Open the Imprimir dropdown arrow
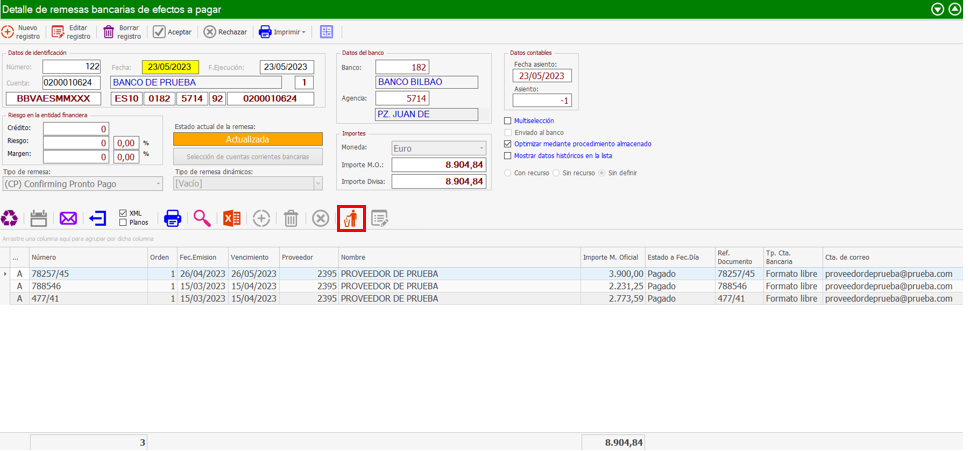The width and height of the screenshot is (968, 451). point(303,32)
